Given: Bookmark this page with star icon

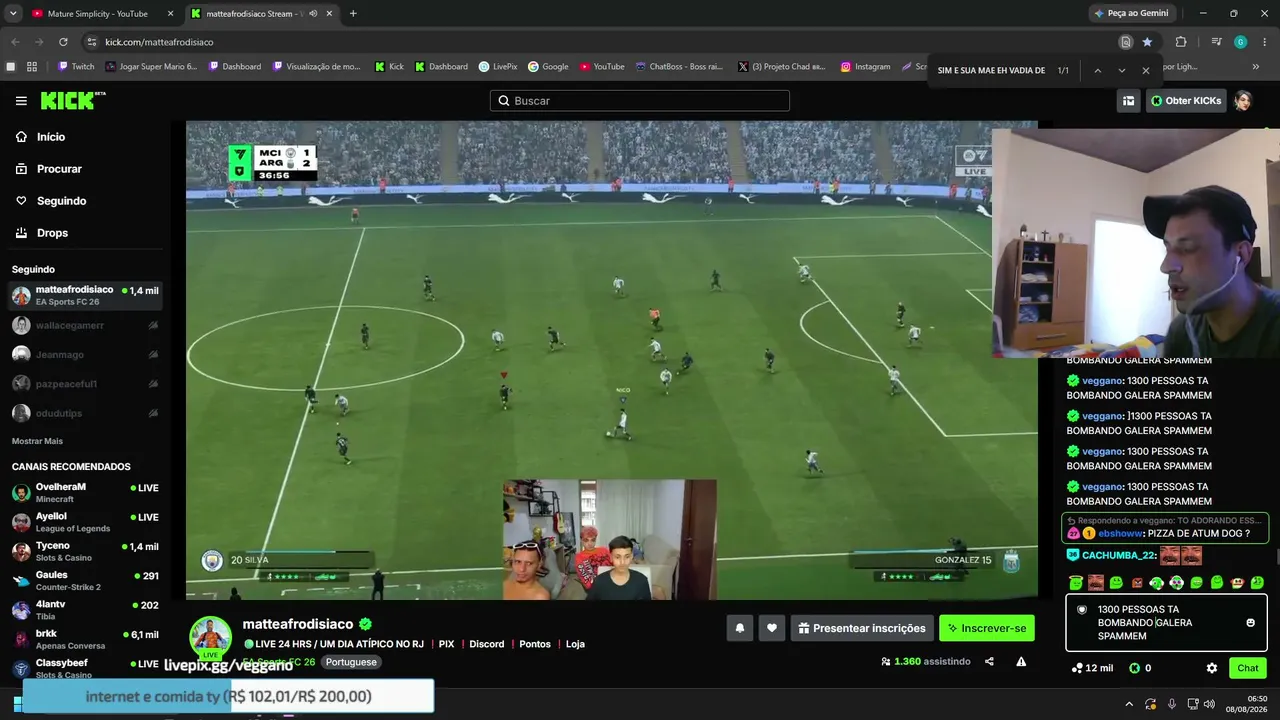Looking at the screenshot, I should click(x=1147, y=42).
